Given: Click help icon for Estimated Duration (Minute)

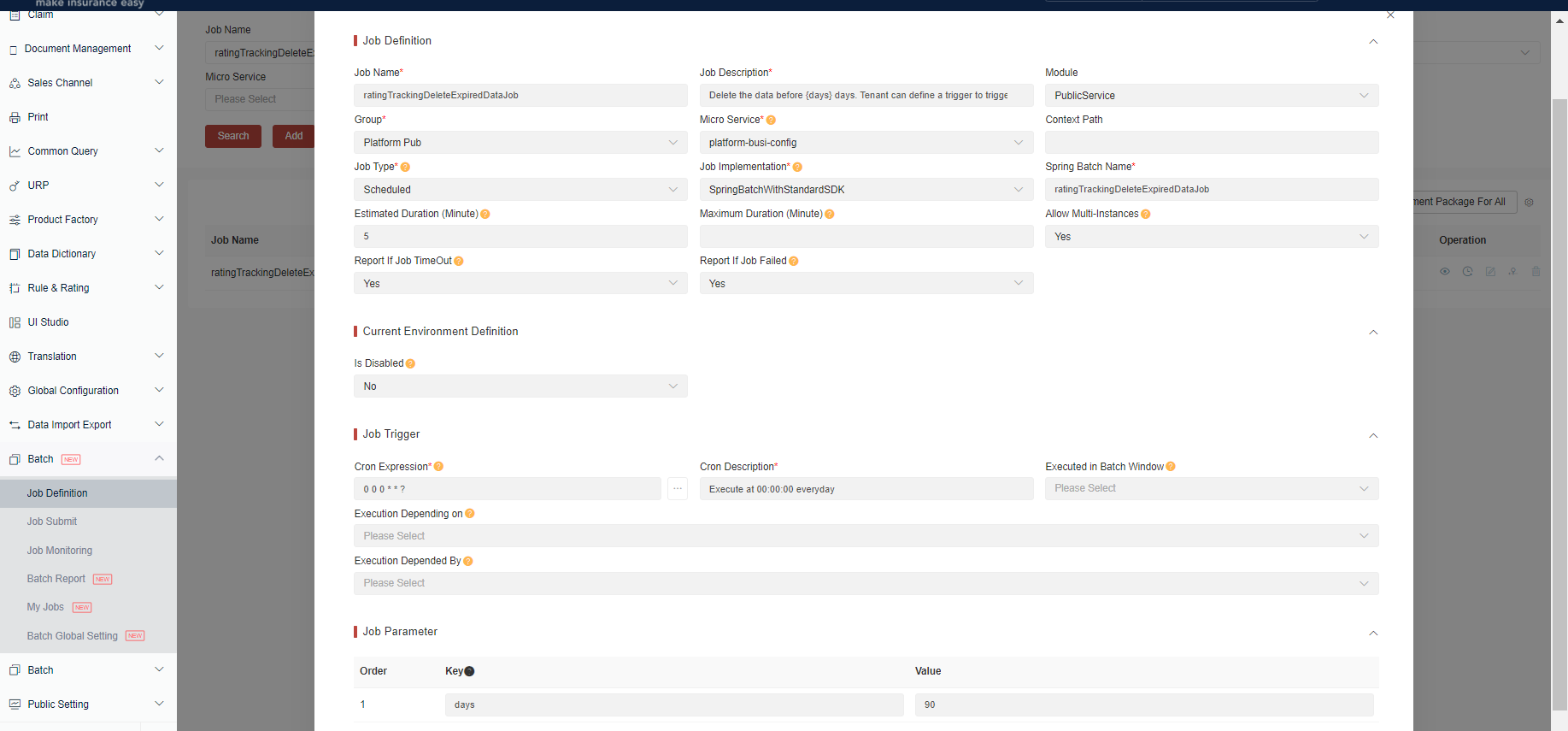Looking at the screenshot, I should [x=485, y=215].
